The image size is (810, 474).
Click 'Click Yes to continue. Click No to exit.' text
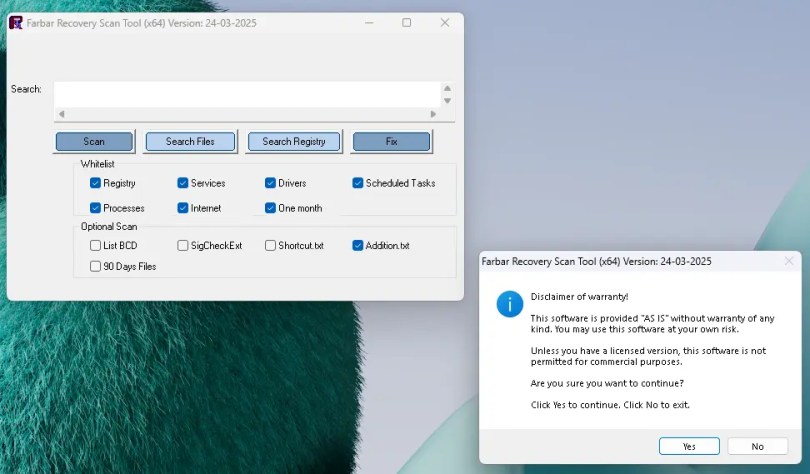pos(610,405)
